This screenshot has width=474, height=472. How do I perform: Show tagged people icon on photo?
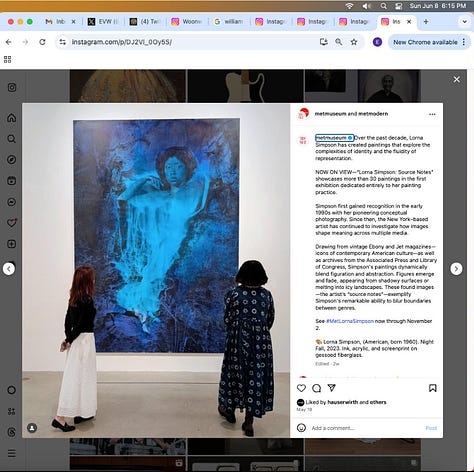(x=32, y=428)
